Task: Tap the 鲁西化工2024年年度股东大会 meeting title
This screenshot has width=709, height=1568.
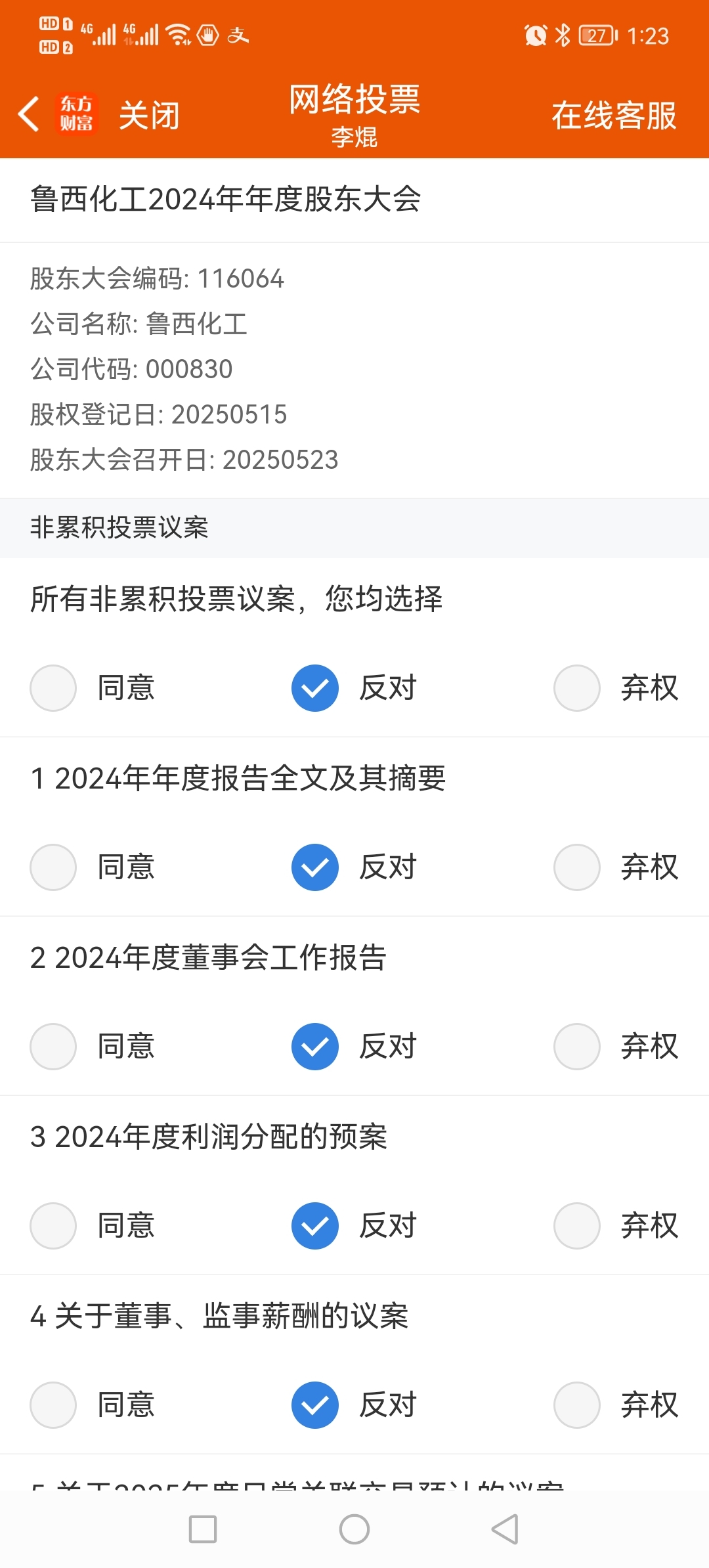Action: pyautogui.click(x=225, y=199)
